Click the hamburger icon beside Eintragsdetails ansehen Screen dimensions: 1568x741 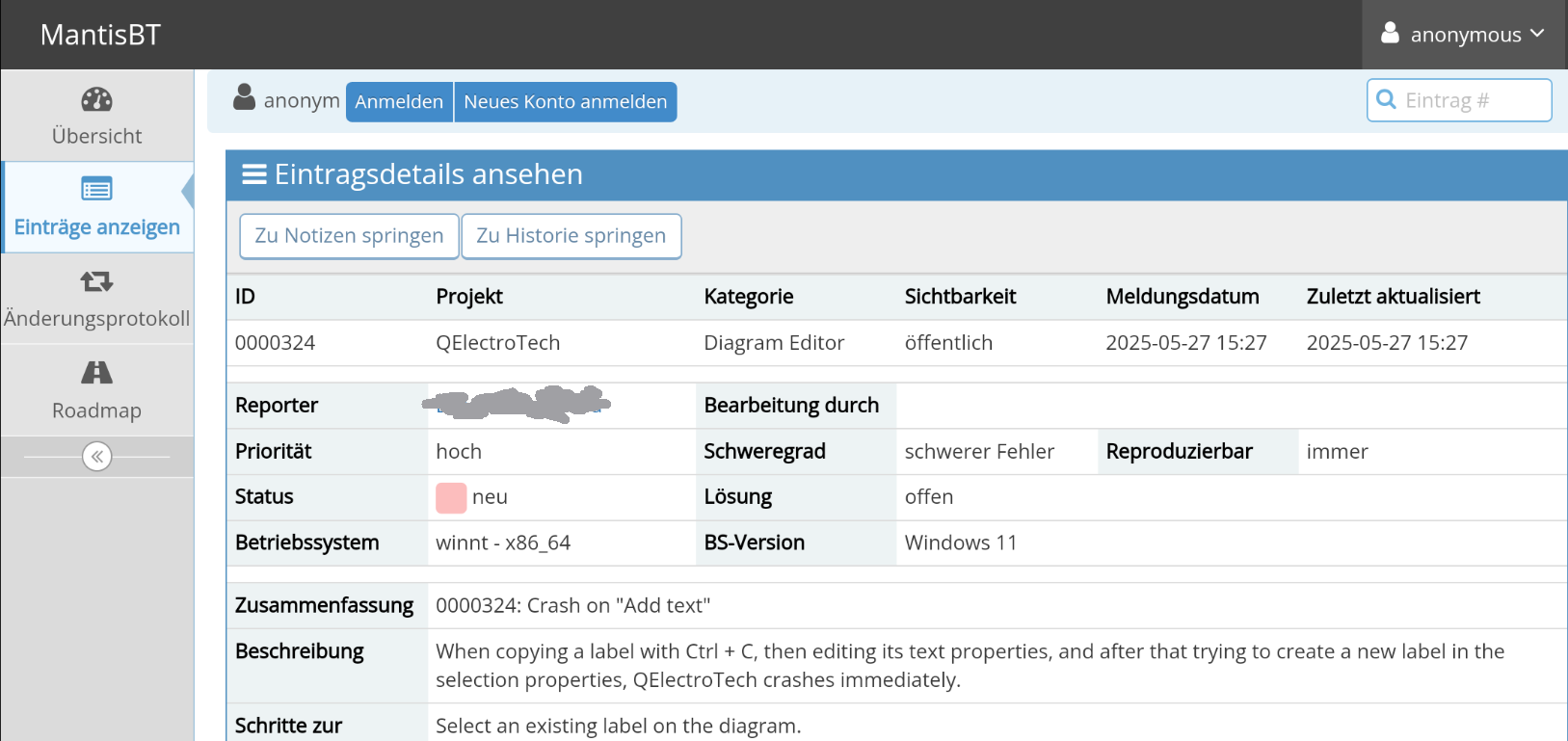click(x=254, y=174)
